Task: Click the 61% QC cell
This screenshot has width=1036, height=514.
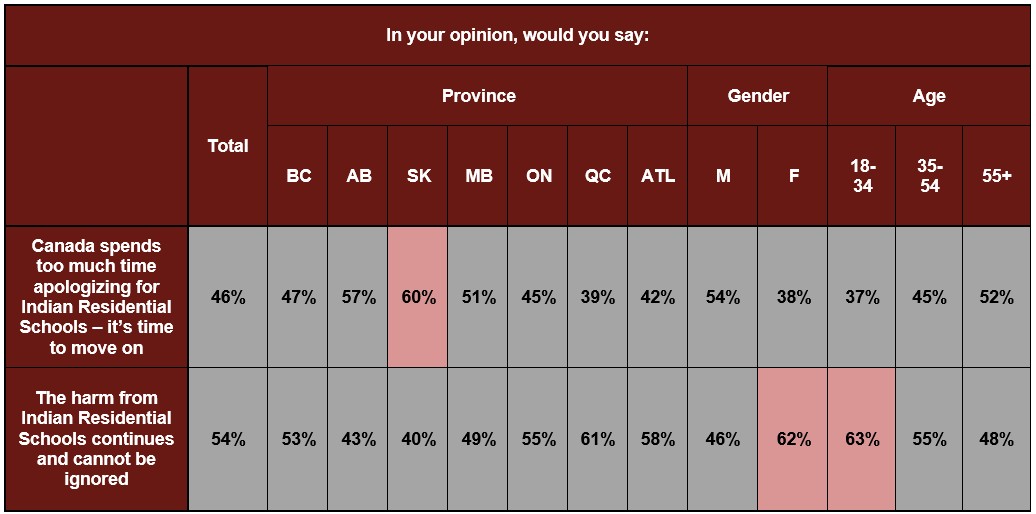Action: coord(598,439)
